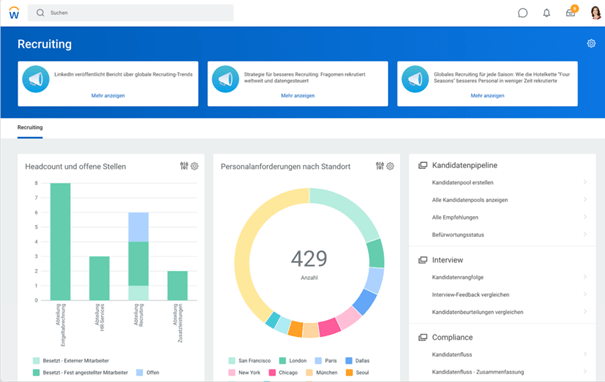Image resolution: width=605 pixels, height=382 pixels.
Task: Click blue Offen segment of Recruiting bar
Action: 139,227
